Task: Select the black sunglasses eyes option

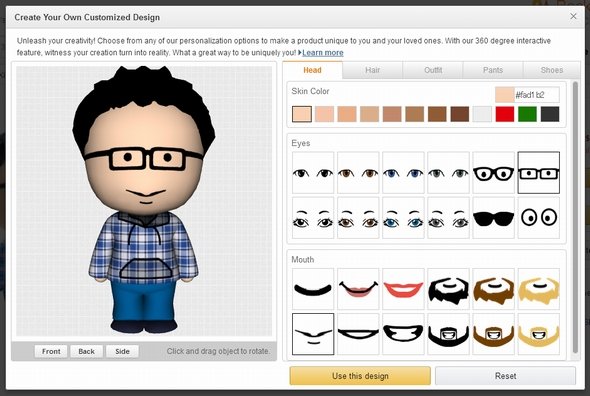Action: pyautogui.click(x=493, y=218)
